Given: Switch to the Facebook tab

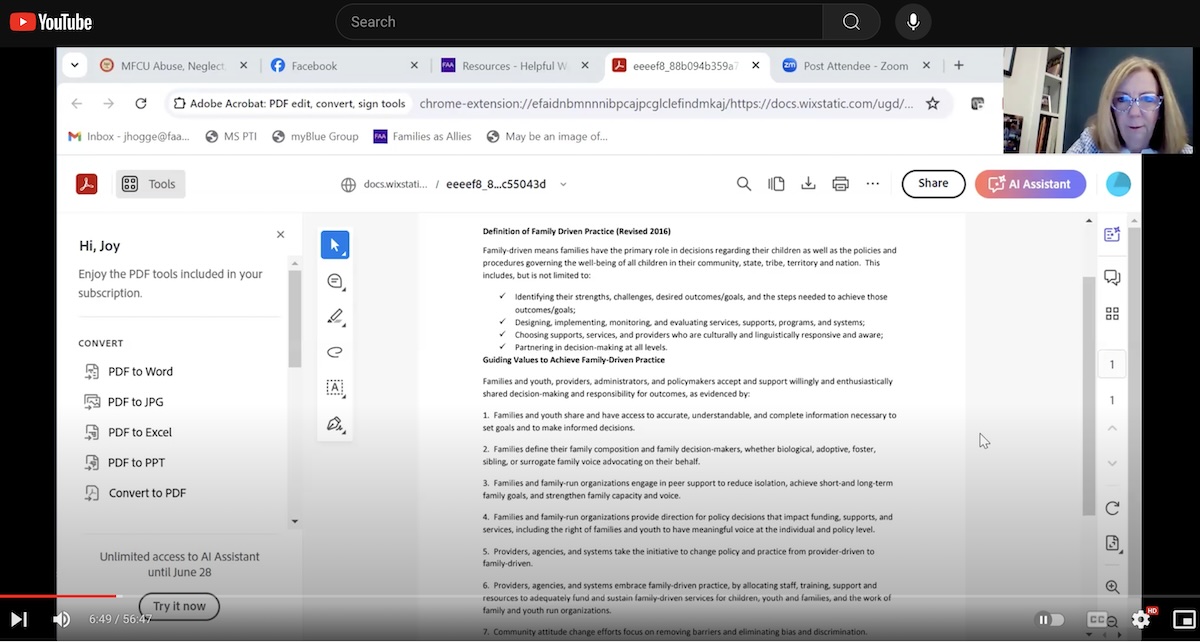Looking at the screenshot, I should pos(314,66).
